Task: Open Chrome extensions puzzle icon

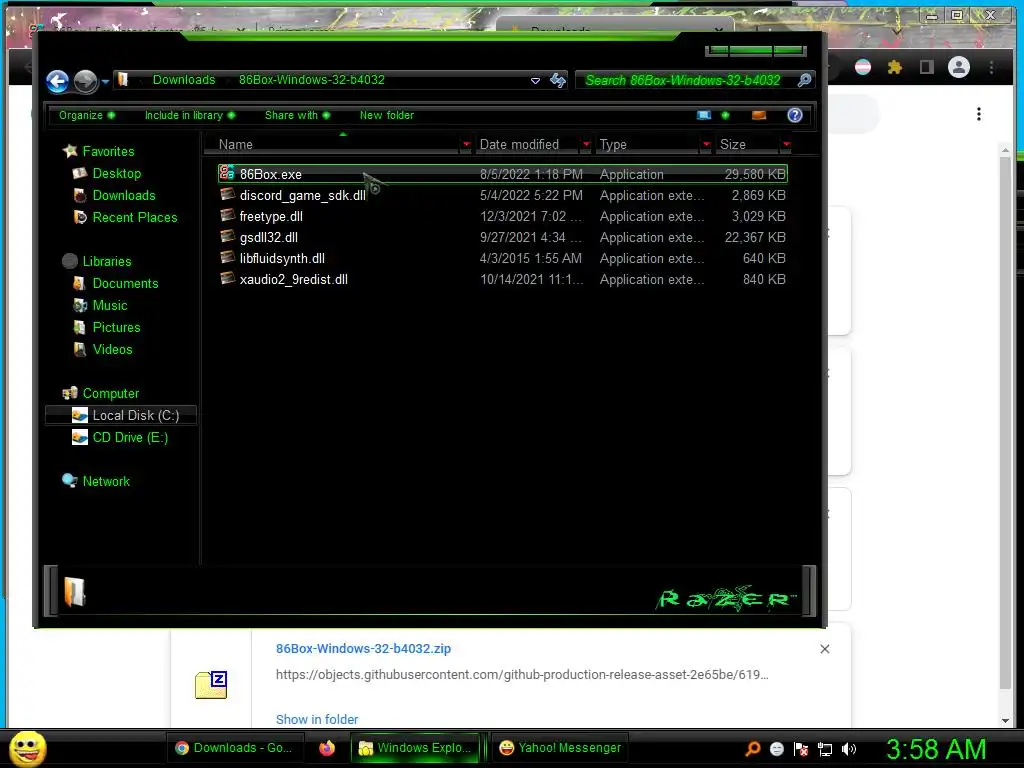Action: pos(894,67)
